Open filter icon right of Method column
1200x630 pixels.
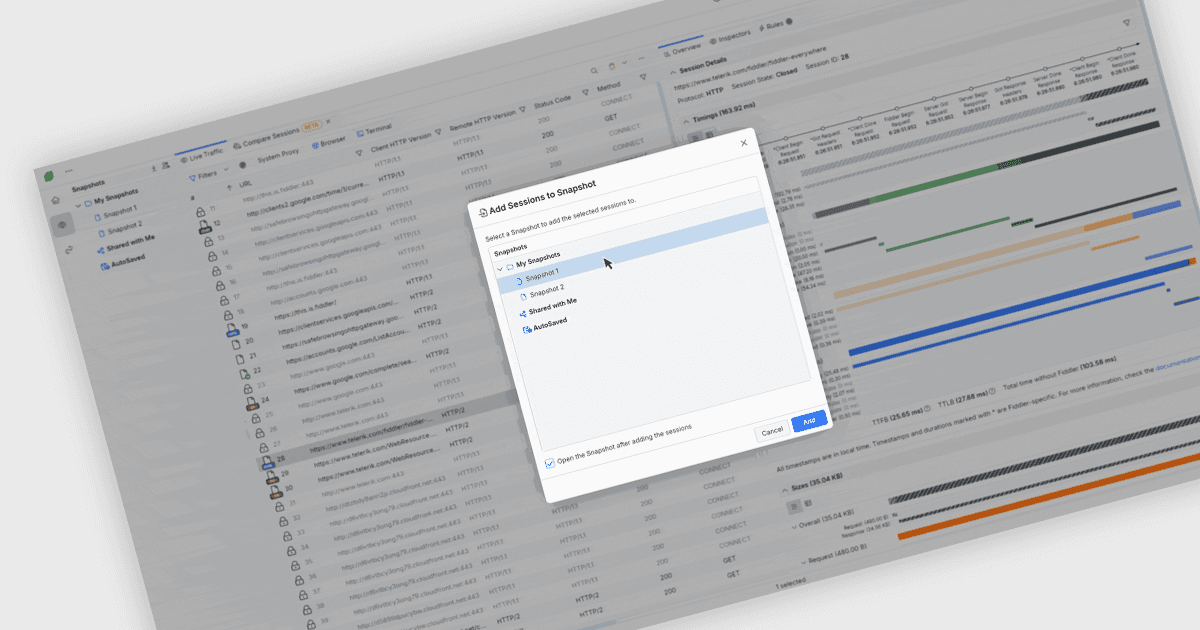[643, 77]
